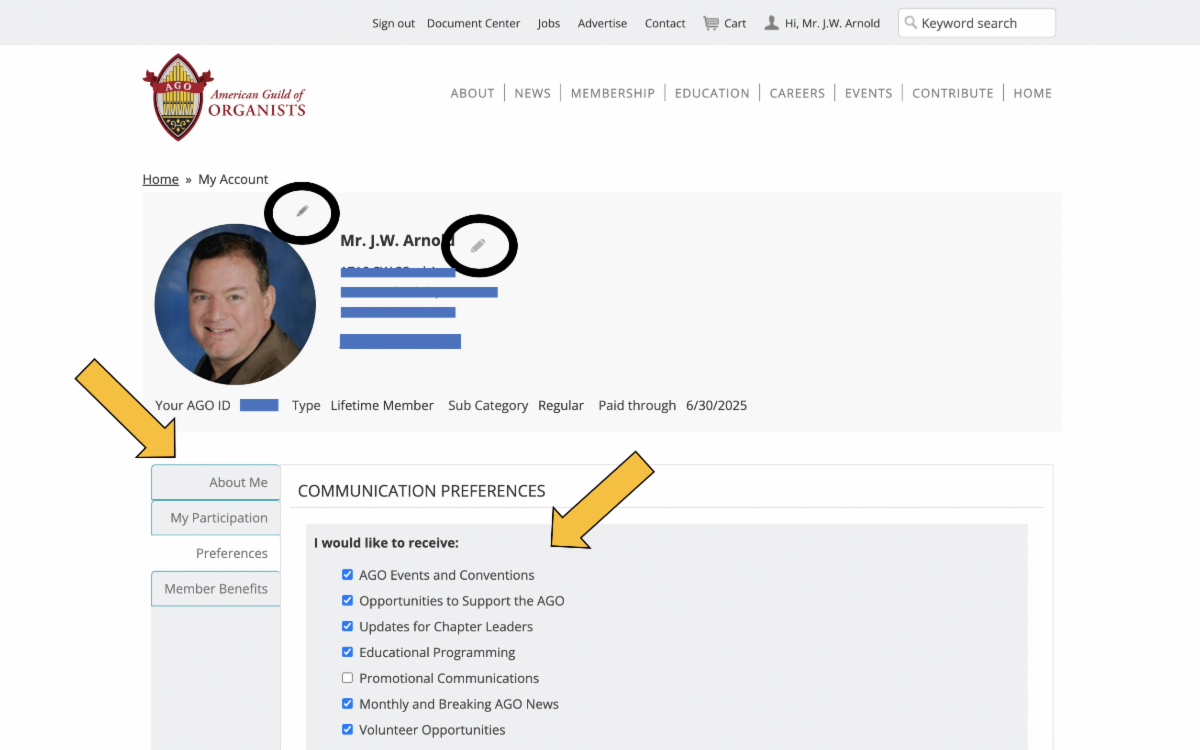The image size is (1200, 750).
Task: Click the Jobs link
Action: coord(549,23)
